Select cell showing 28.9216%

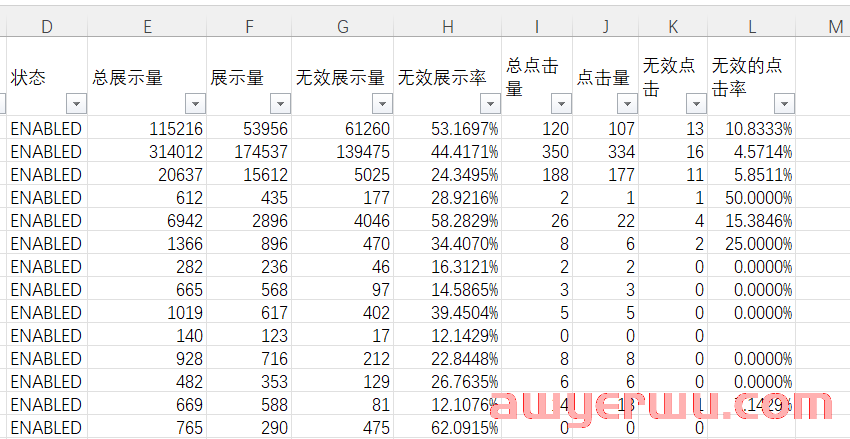448,197
